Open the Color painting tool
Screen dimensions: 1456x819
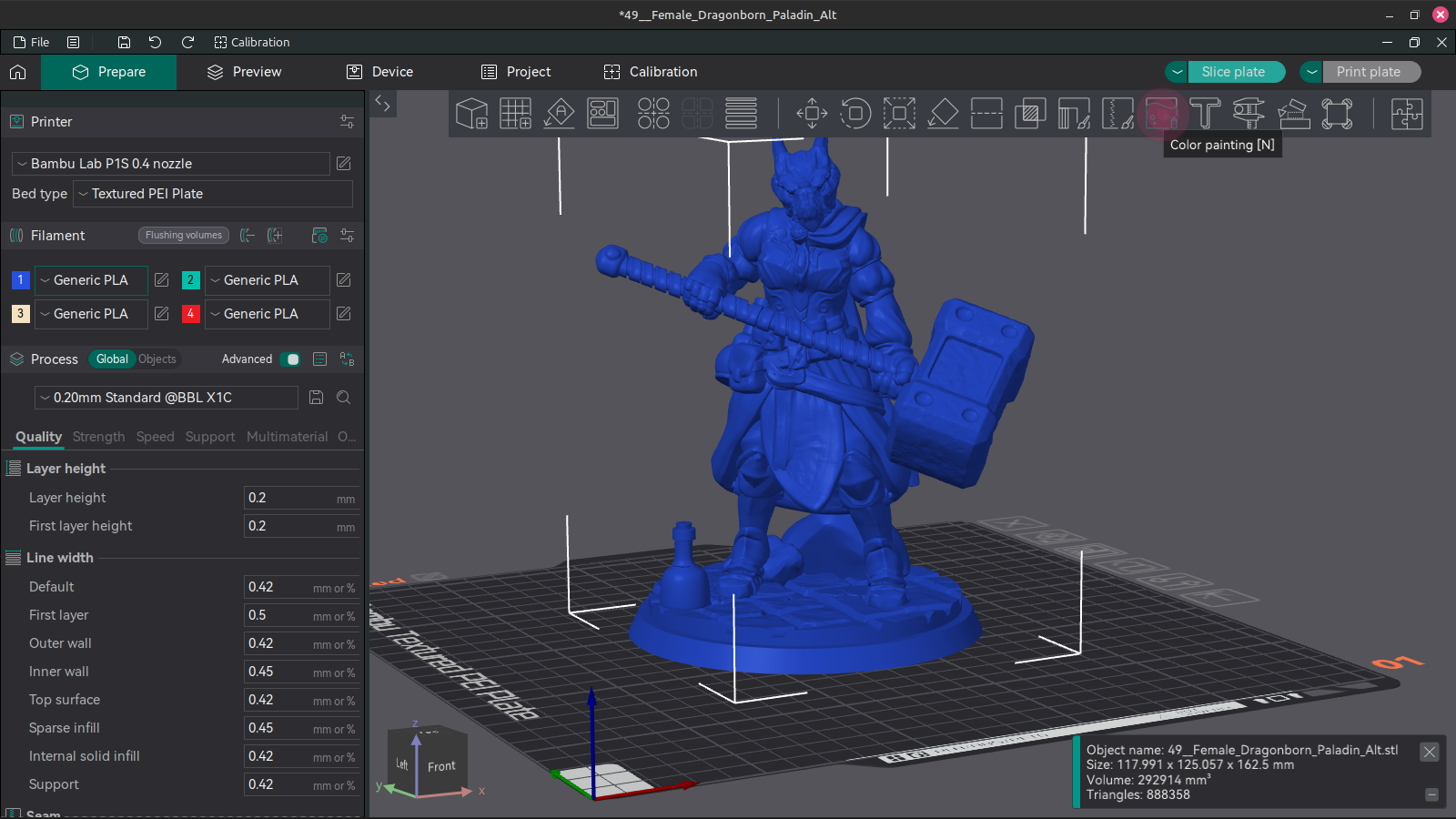[1160, 113]
